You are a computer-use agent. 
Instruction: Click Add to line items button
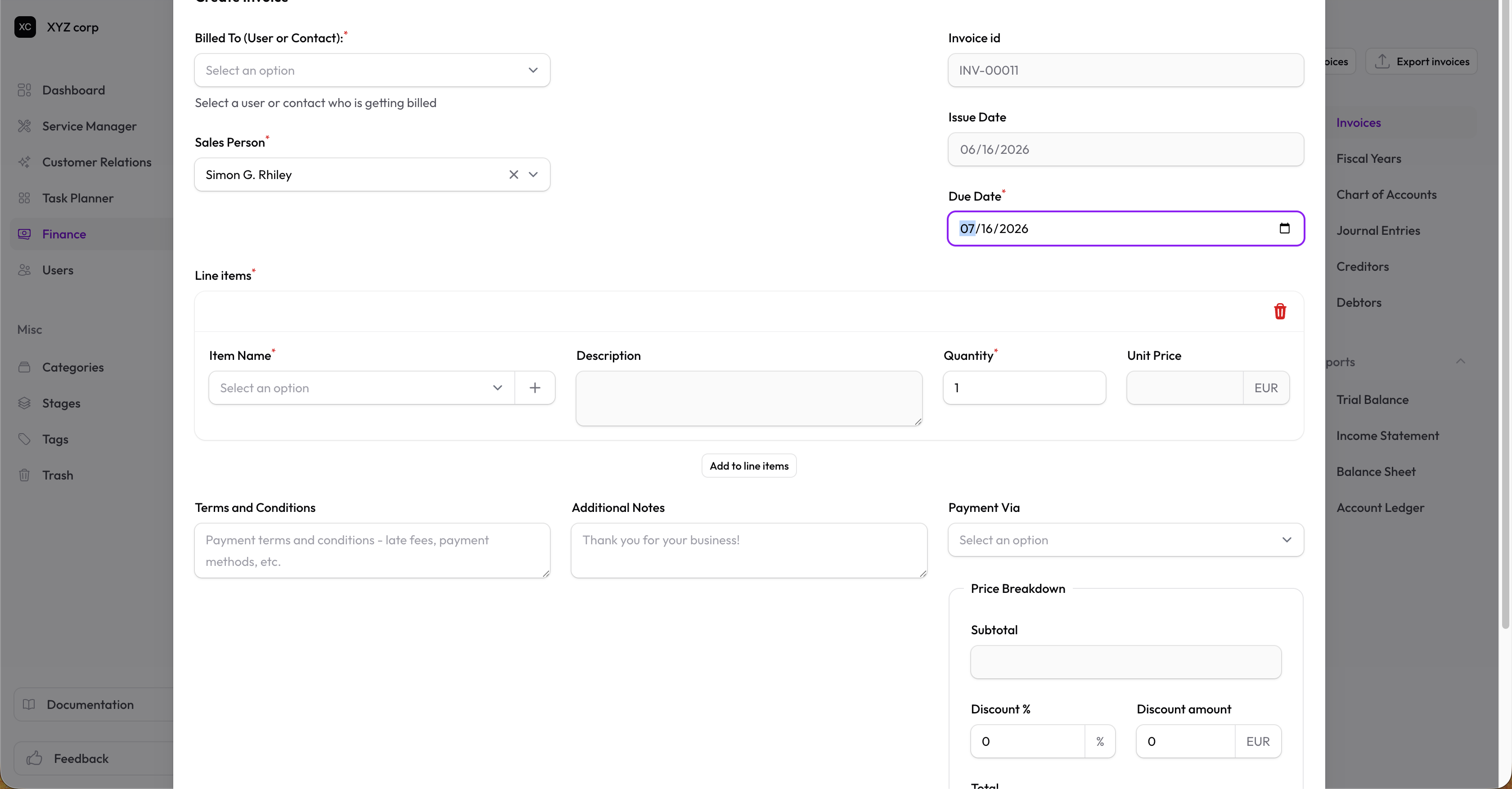click(749, 466)
